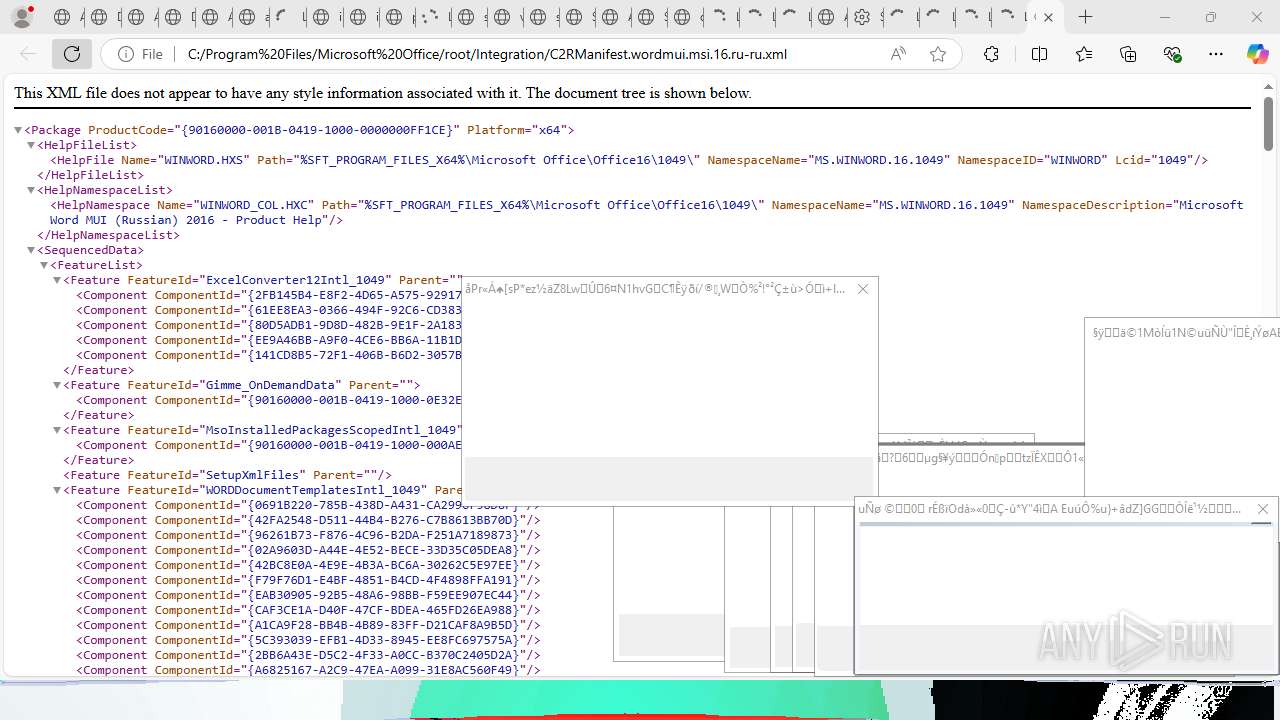
Task: Open the Favorites list icon
Action: pyautogui.click(x=1084, y=54)
